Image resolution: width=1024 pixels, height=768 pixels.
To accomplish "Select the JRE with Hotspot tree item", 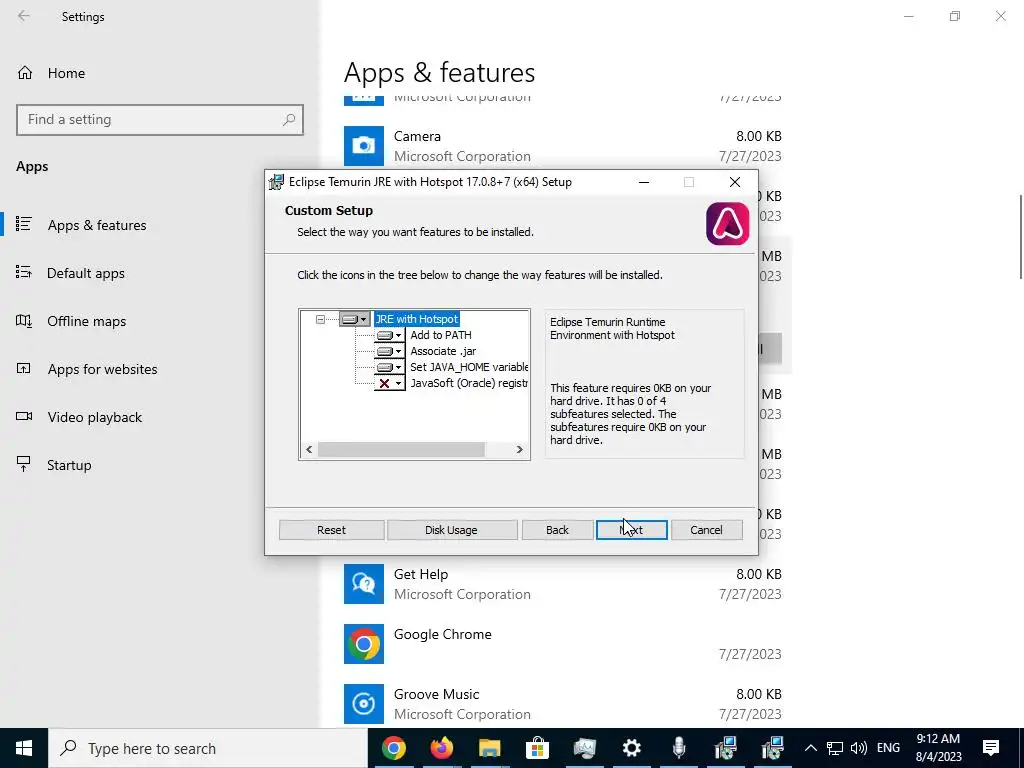I will pos(417,319).
